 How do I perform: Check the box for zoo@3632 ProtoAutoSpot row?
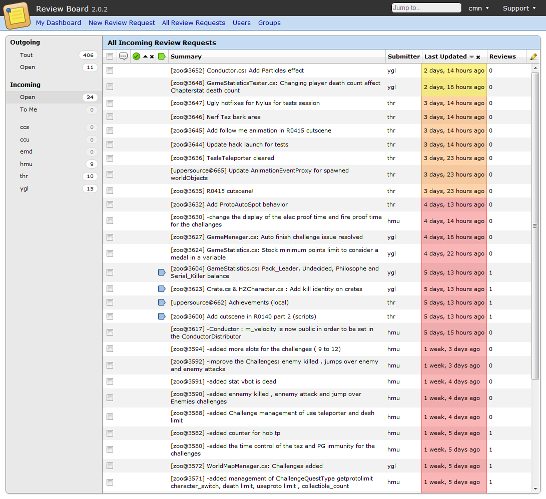(110, 204)
